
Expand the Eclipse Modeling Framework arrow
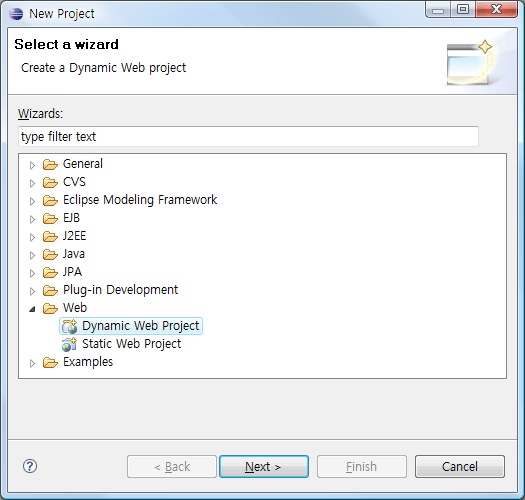[x=32, y=201]
